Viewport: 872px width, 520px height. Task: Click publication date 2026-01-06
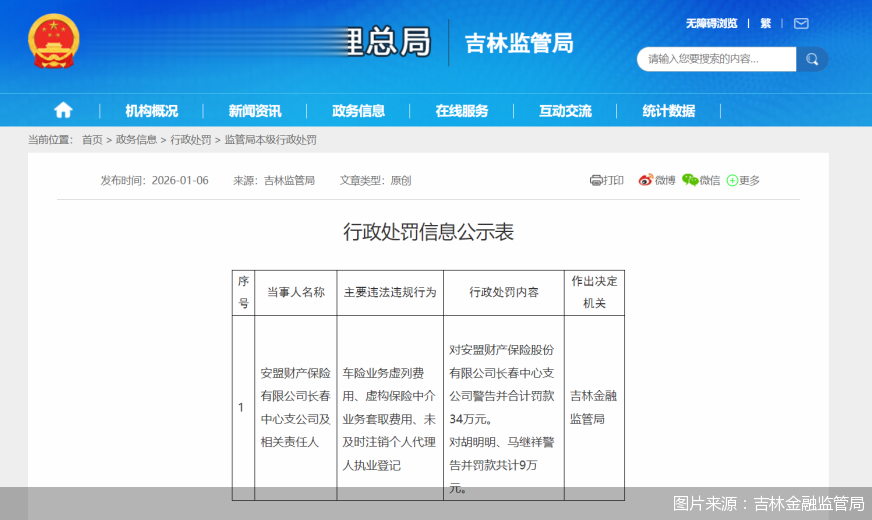[x=180, y=180]
